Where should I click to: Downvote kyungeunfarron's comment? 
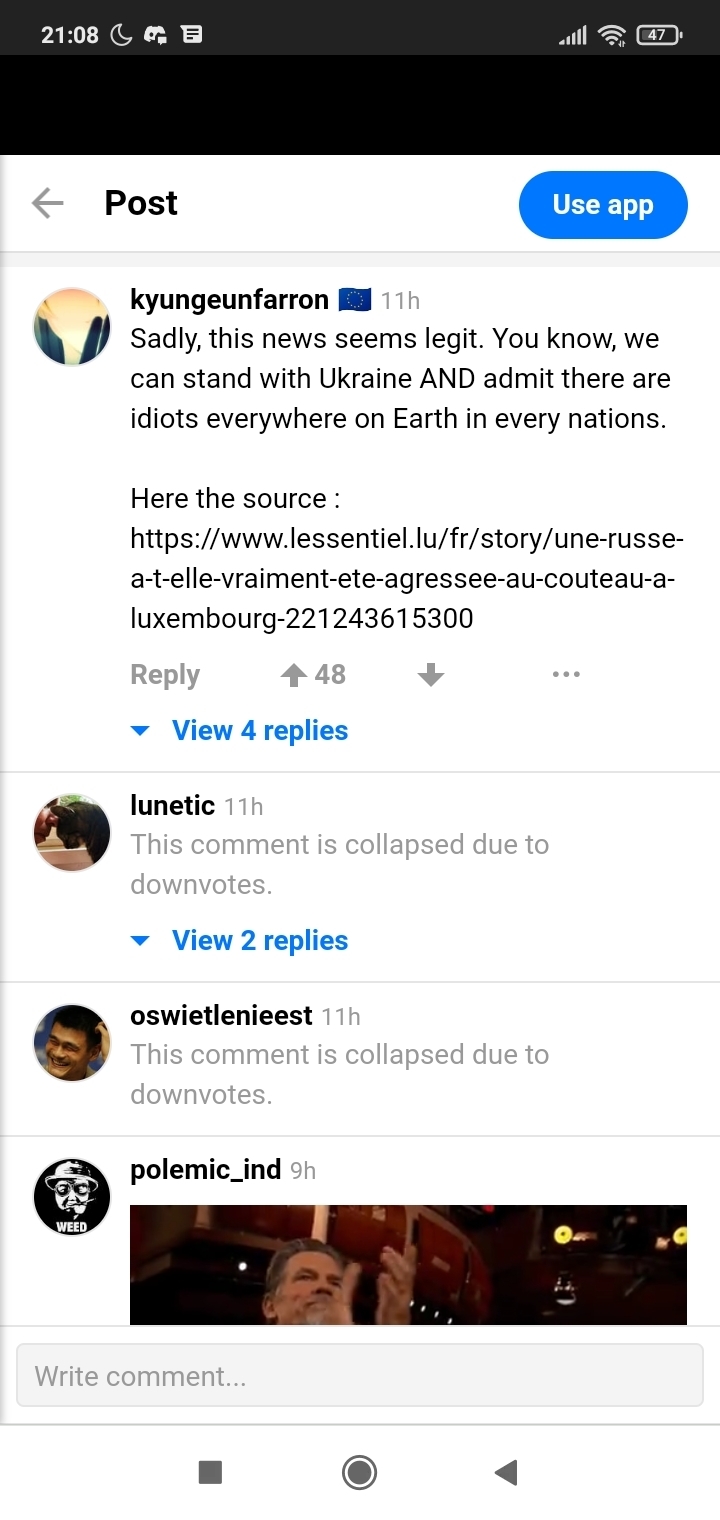(430, 675)
